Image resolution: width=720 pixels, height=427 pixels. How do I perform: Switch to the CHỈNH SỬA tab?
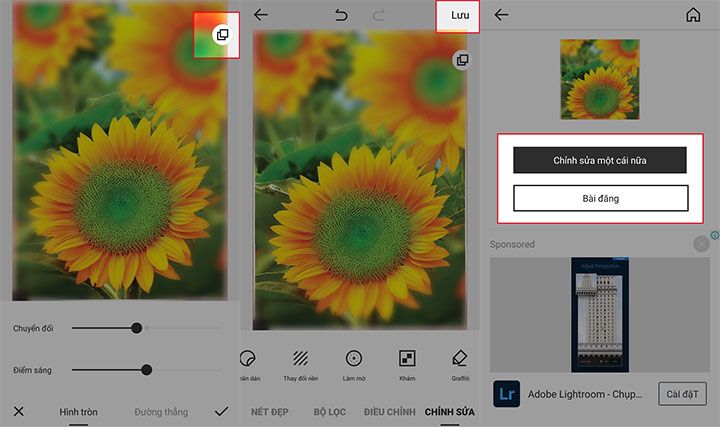click(x=450, y=412)
